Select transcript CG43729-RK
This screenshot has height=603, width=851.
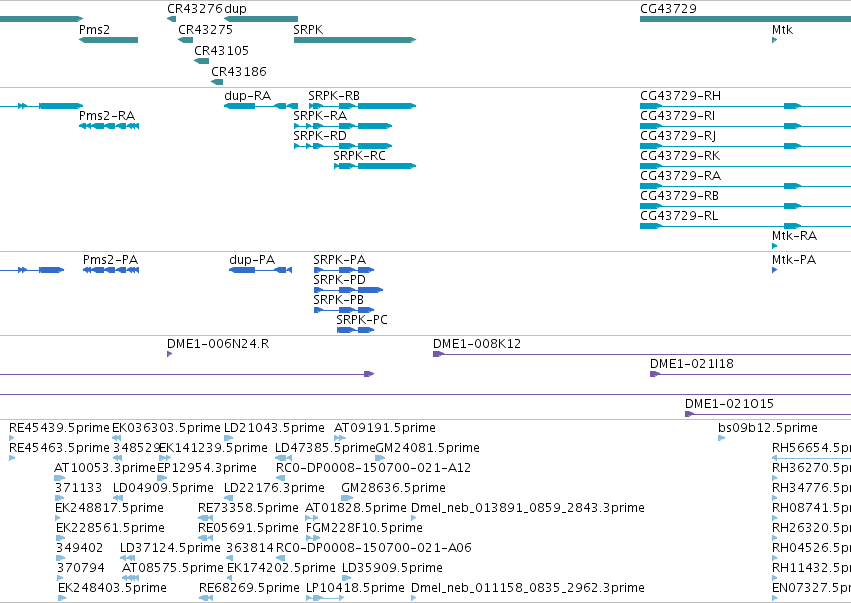pos(745,166)
